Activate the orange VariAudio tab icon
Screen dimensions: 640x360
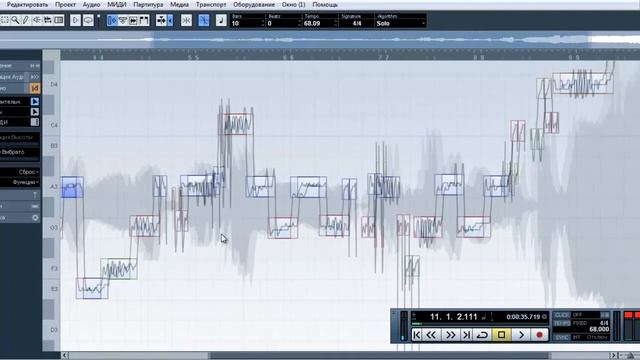coord(35,88)
